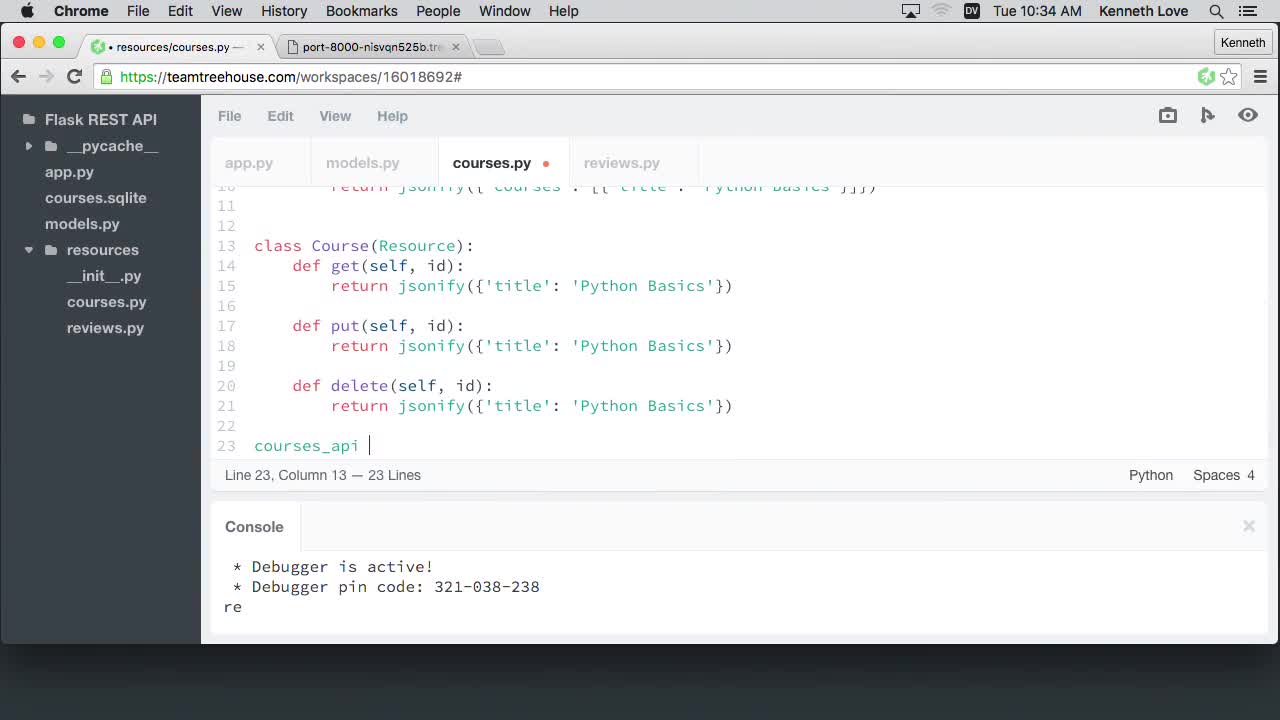Collapse the resources folder in the sidebar
This screenshot has width=1280, height=720.
click(x=29, y=250)
